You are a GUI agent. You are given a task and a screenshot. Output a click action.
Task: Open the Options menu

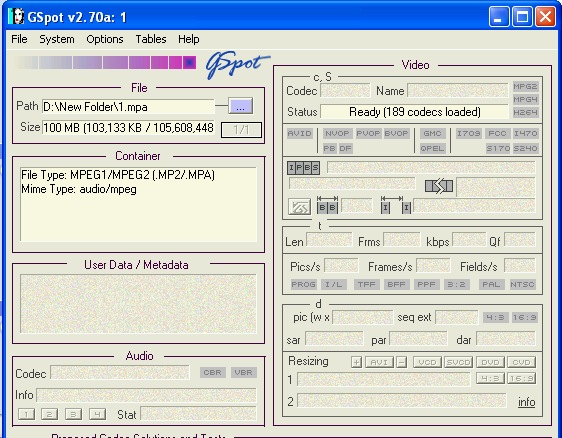(x=105, y=39)
